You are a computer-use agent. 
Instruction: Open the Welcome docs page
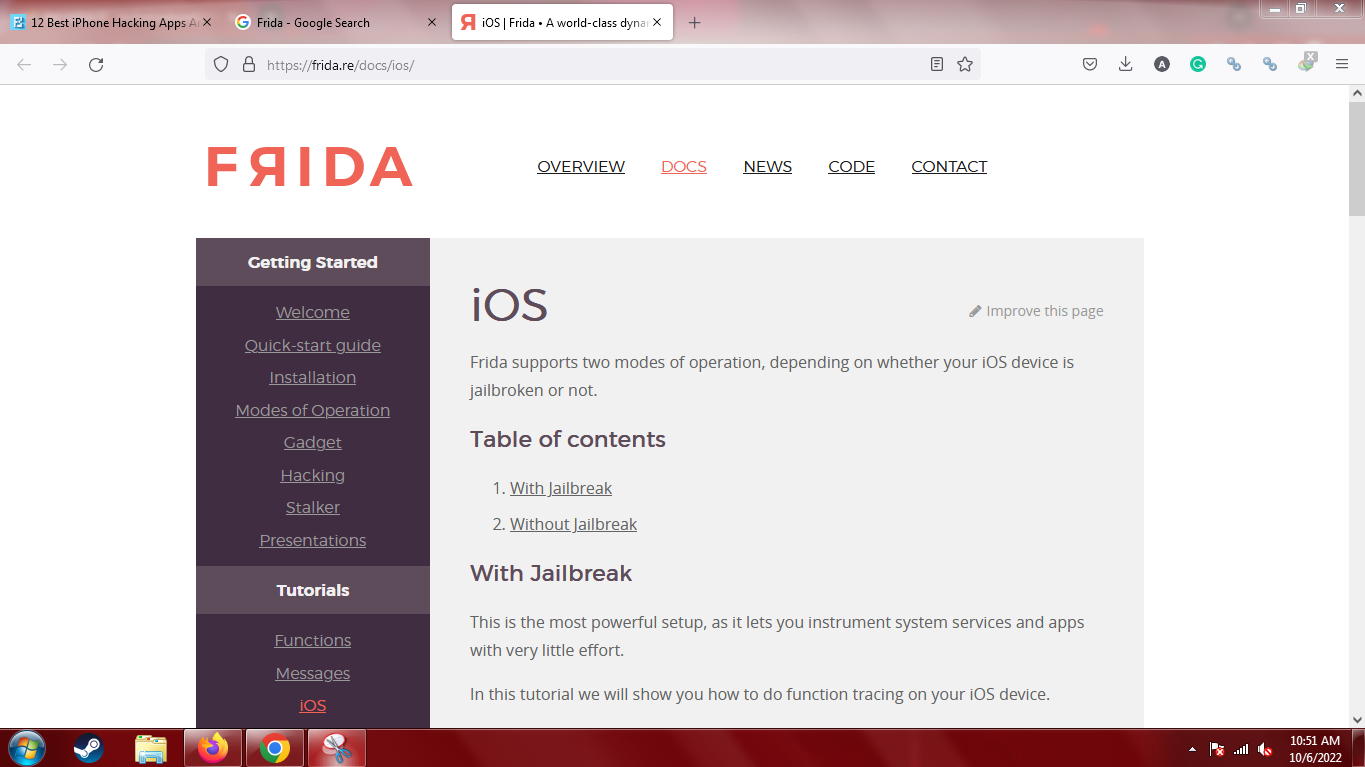tap(313, 313)
